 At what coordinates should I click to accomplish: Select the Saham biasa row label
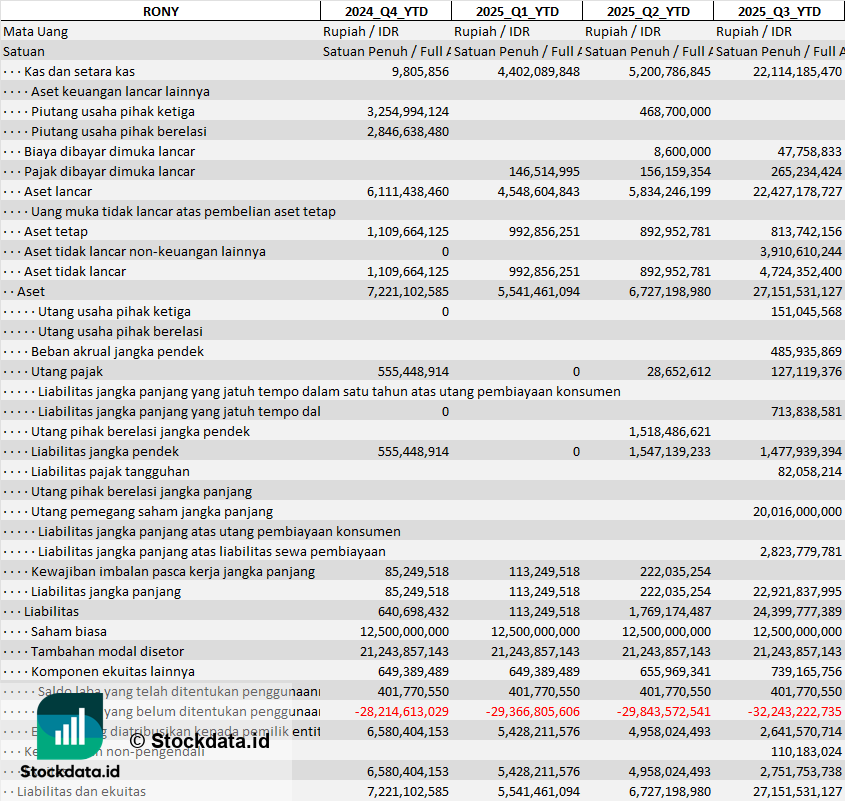(x=69, y=631)
